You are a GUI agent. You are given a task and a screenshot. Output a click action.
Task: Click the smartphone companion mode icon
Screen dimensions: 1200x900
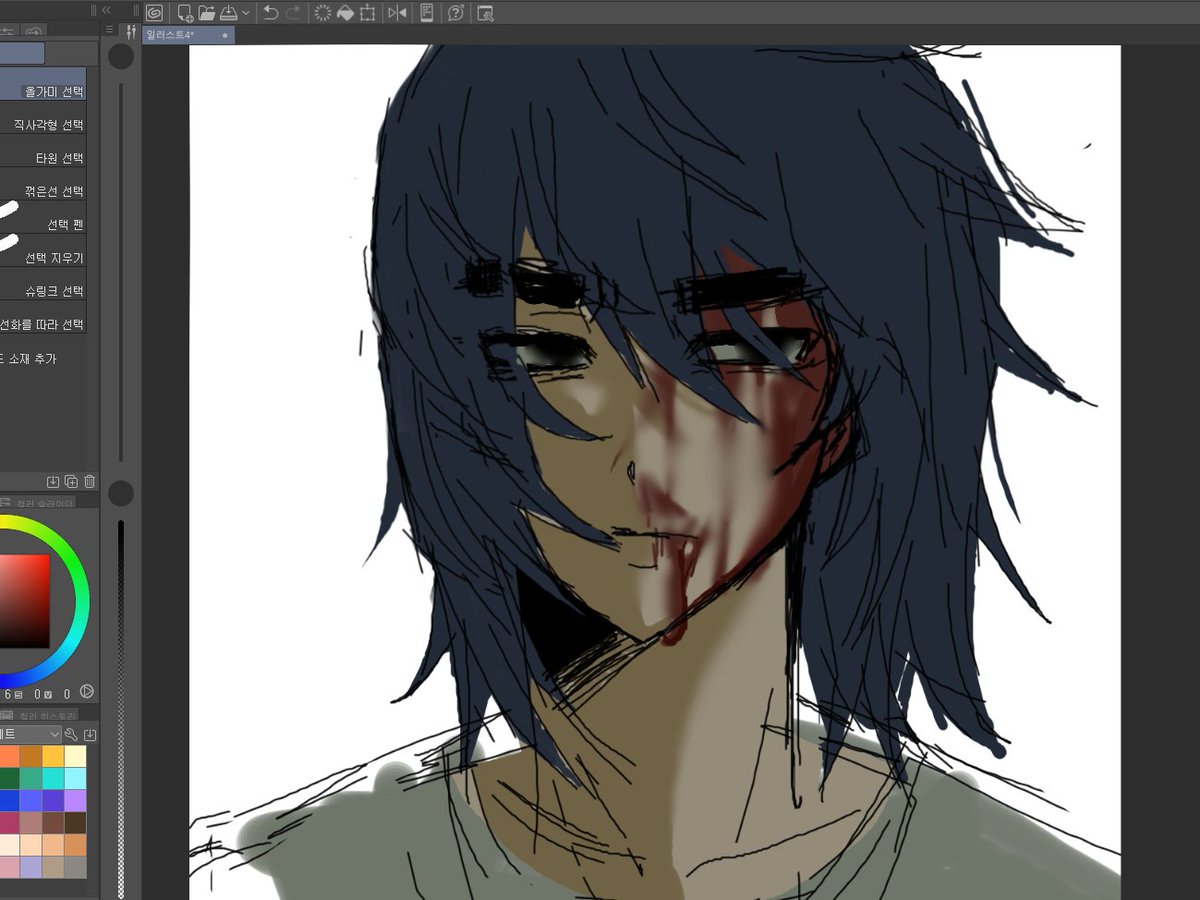[x=427, y=13]
